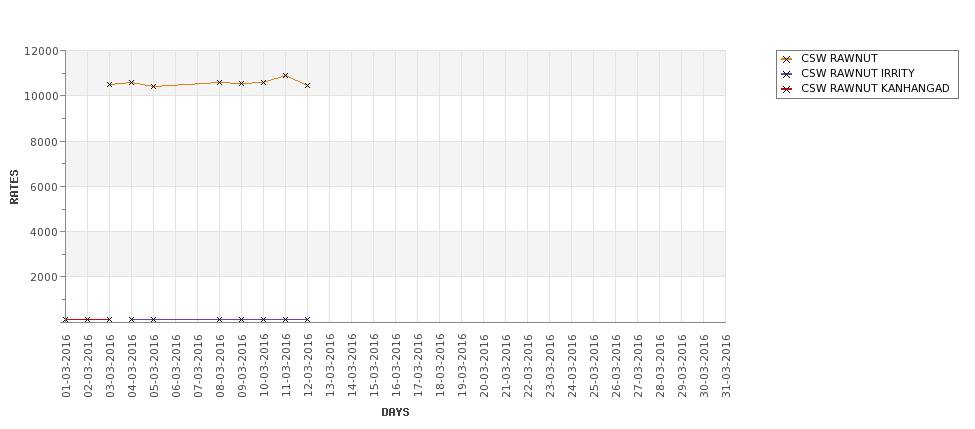Click the DAYS axis title

[x=395, y=412]
